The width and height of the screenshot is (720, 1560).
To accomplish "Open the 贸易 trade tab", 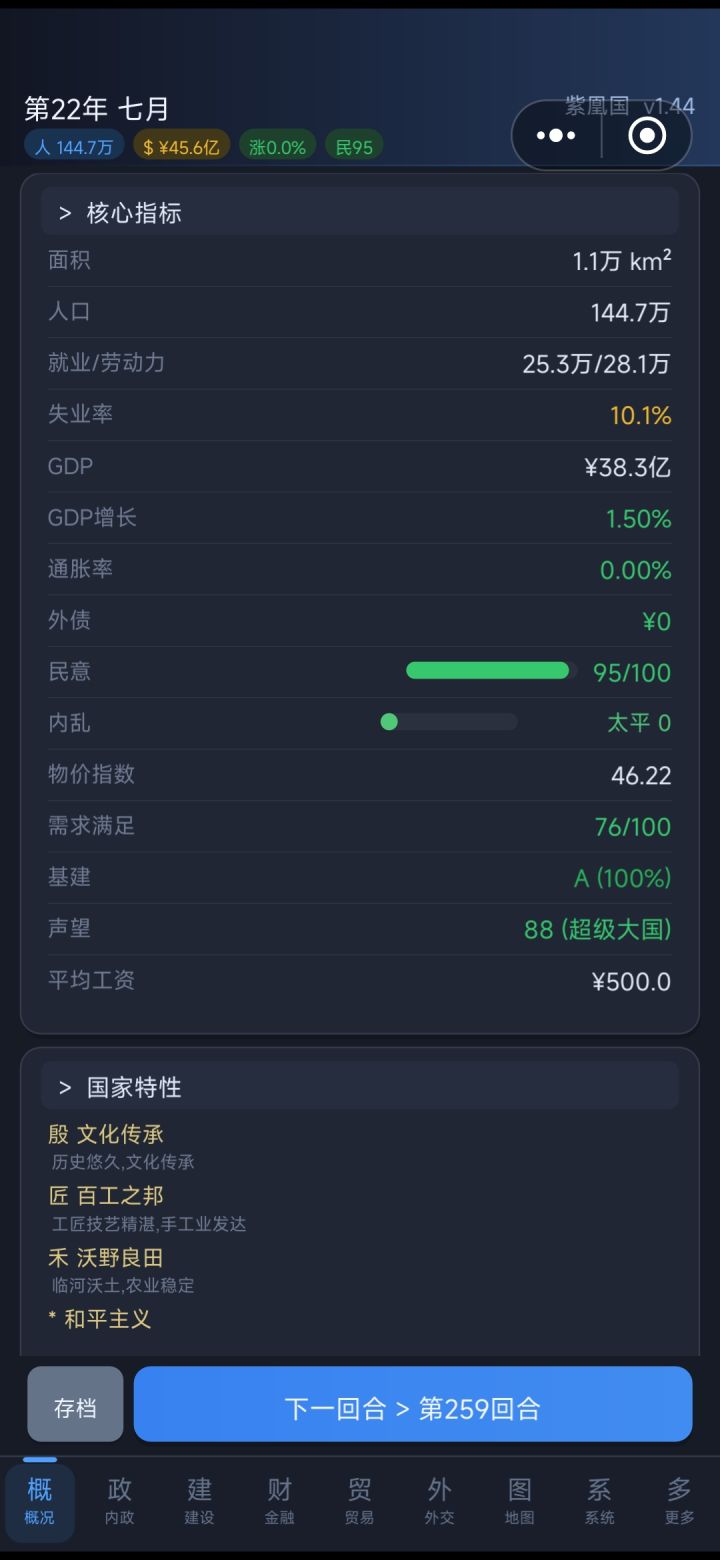I will pyautogui.click(x=360, y=1500).
